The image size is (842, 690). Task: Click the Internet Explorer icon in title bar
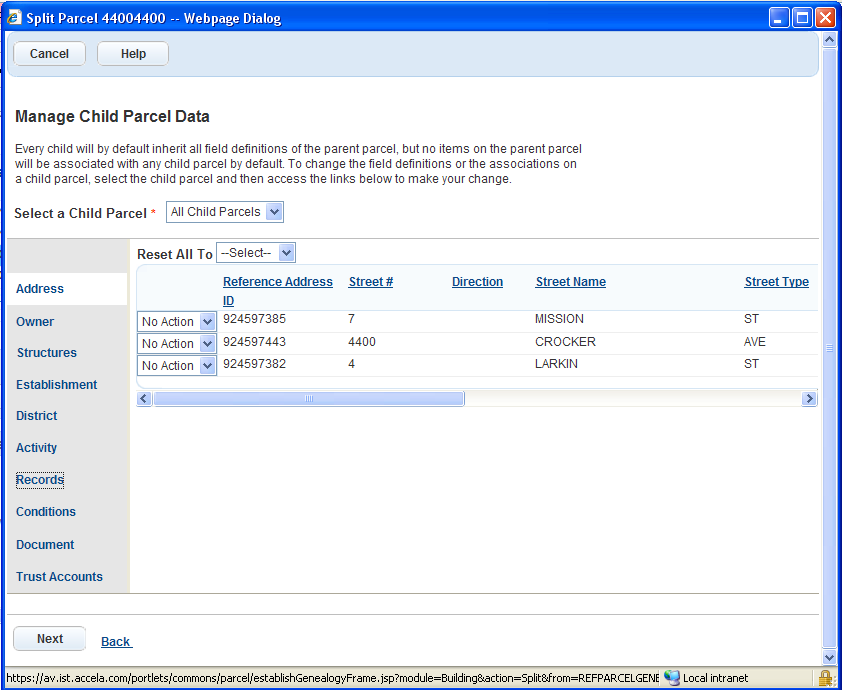[14, 18]
